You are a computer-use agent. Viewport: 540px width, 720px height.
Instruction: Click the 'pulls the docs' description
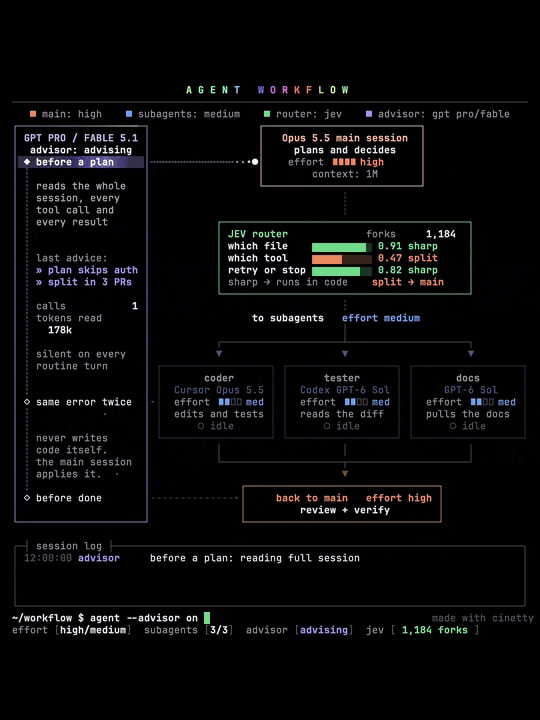tap(468, 414)
